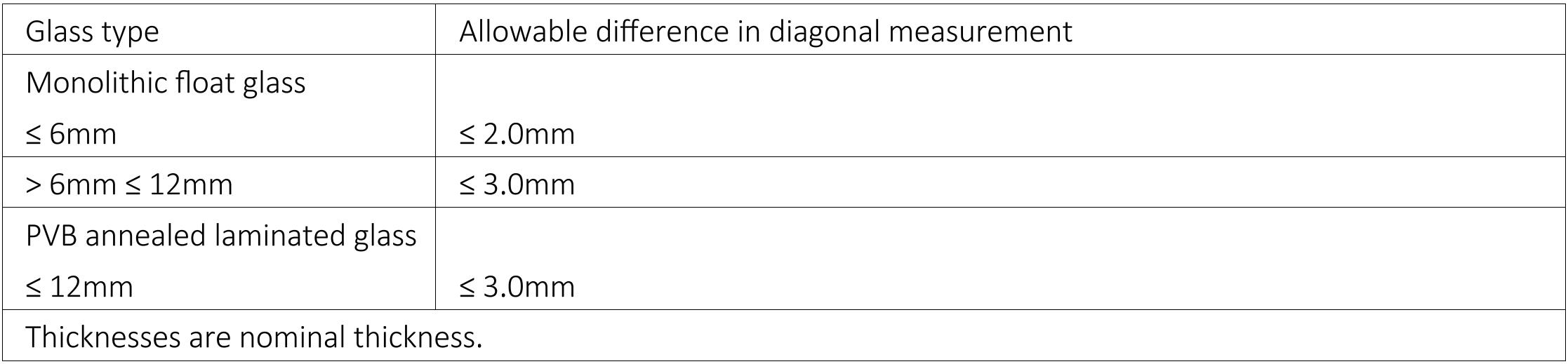The height and width of the screenshot is (364, 1568).
Task: Click the "Glass type" header cell
Action: click(92, 32)
